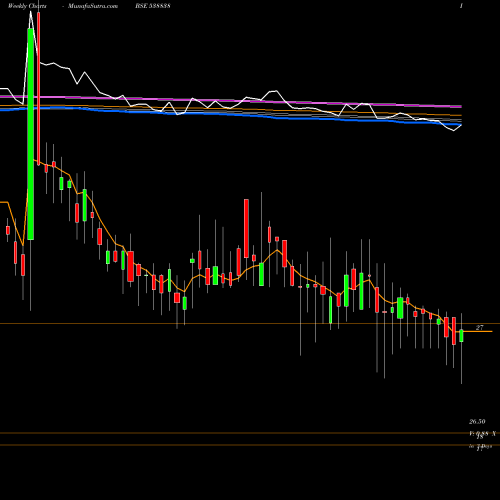Click the 'MunafaSutra.com' label
This screenshot has height=500, width=500.
tap(93, 6)
